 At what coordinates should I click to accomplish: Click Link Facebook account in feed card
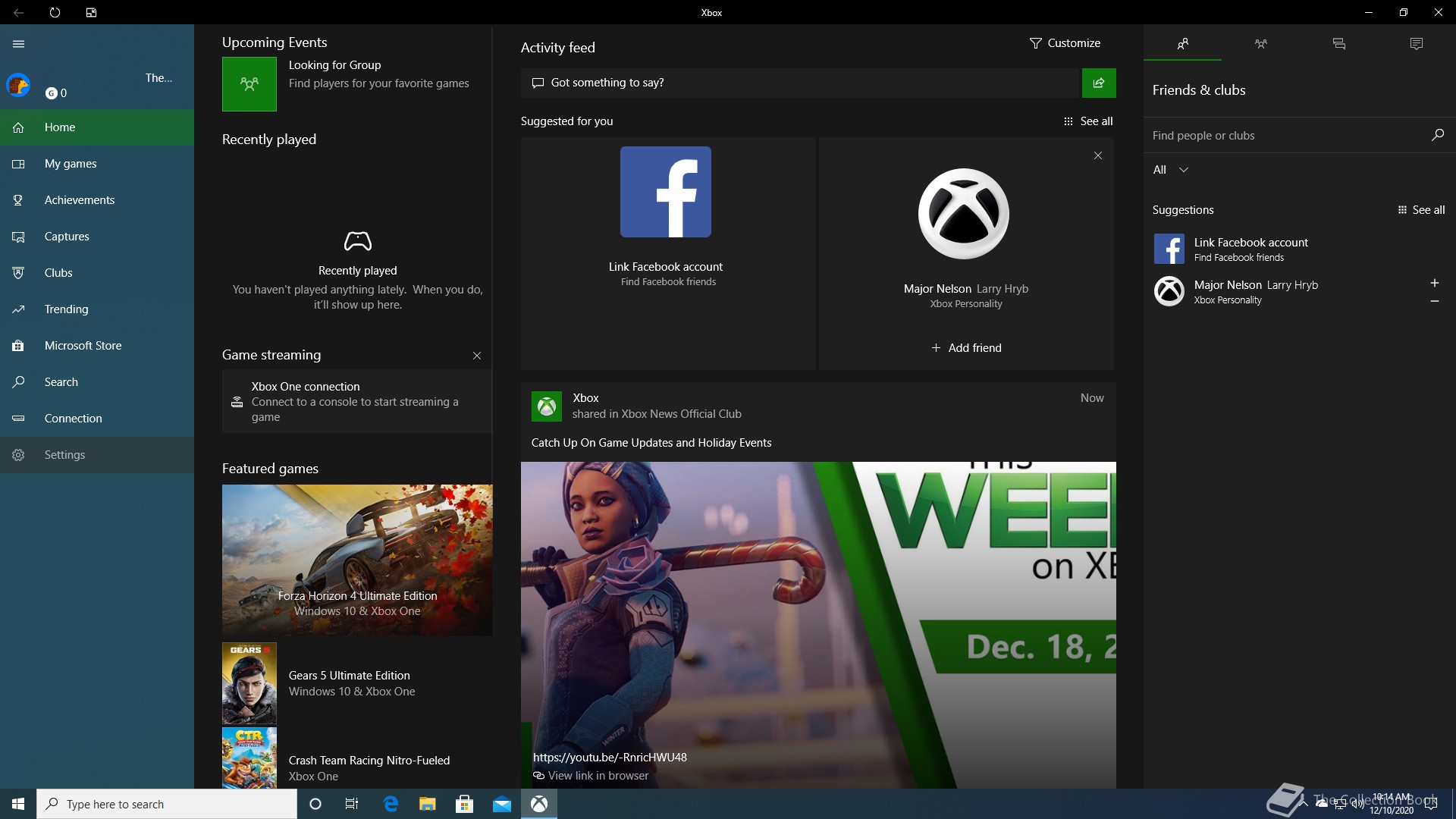click(666, 267)
